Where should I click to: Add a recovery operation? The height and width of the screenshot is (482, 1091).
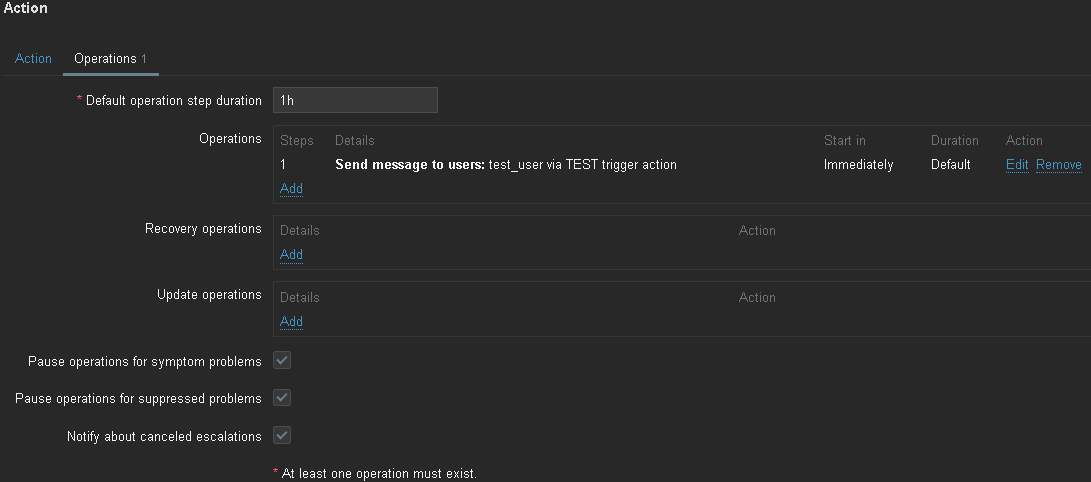pyautogui.click(x=291, y=254)
